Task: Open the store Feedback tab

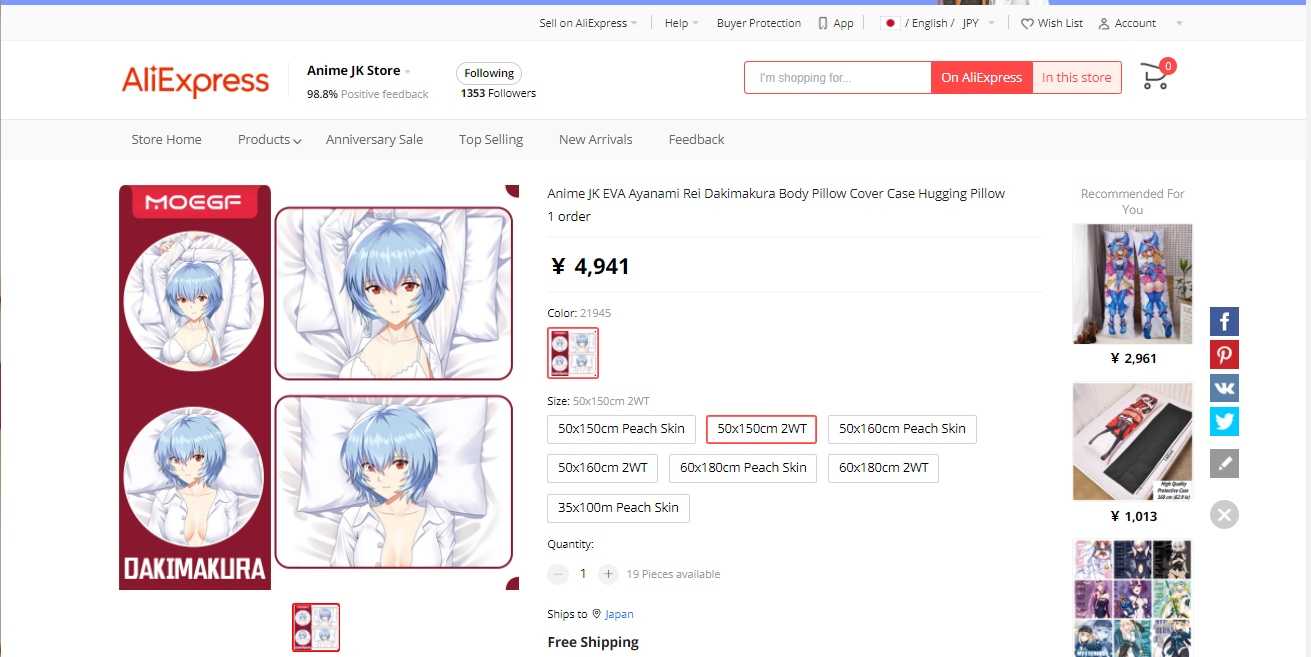Action: click(x=696, y=140)
